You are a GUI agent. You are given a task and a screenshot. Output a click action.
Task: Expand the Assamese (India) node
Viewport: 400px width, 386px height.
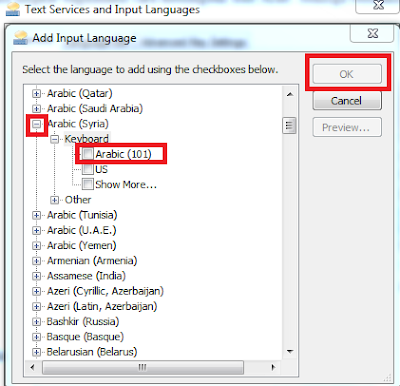[x=37, y=276]
